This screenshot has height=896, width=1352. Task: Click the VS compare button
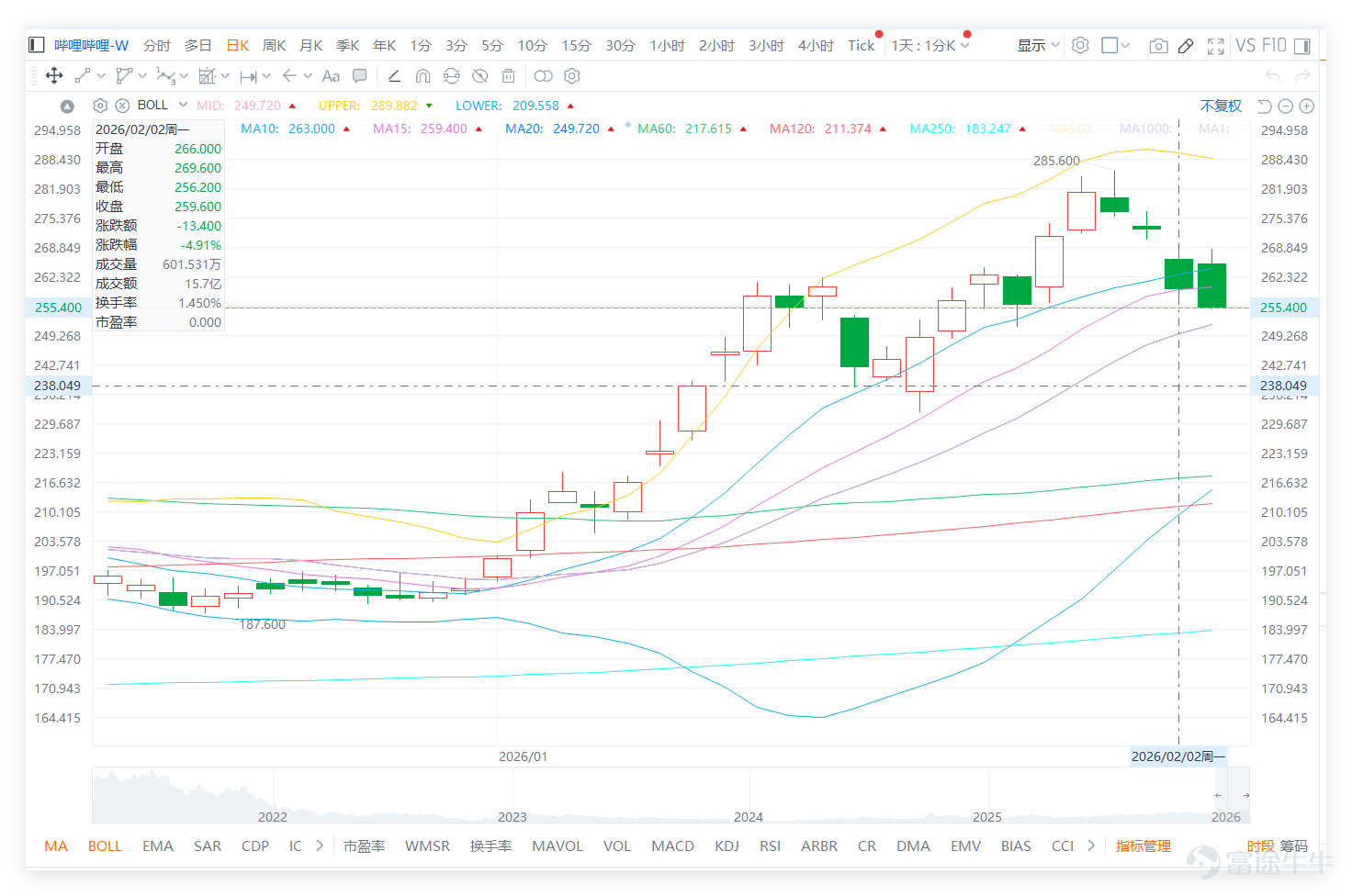1245,45
